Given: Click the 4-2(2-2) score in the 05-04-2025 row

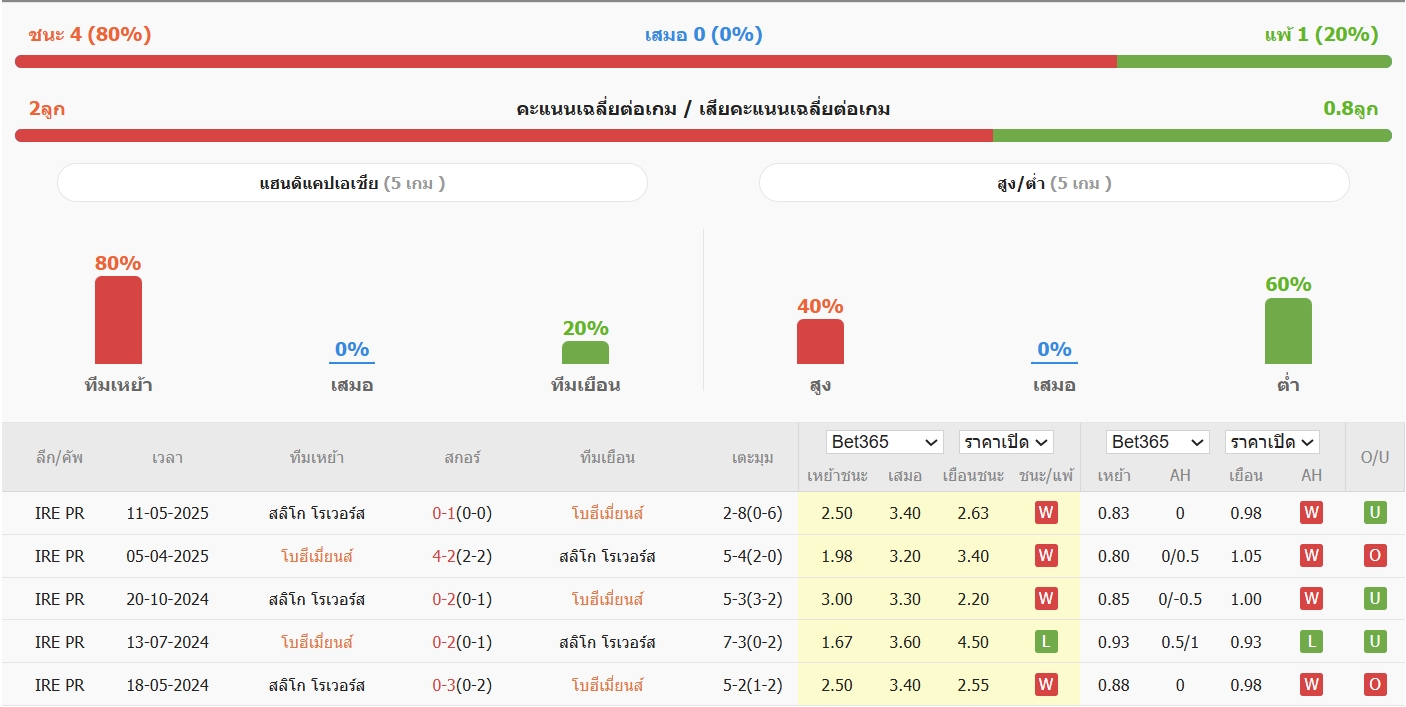Looking at the screenshot, I should (462, 556).
